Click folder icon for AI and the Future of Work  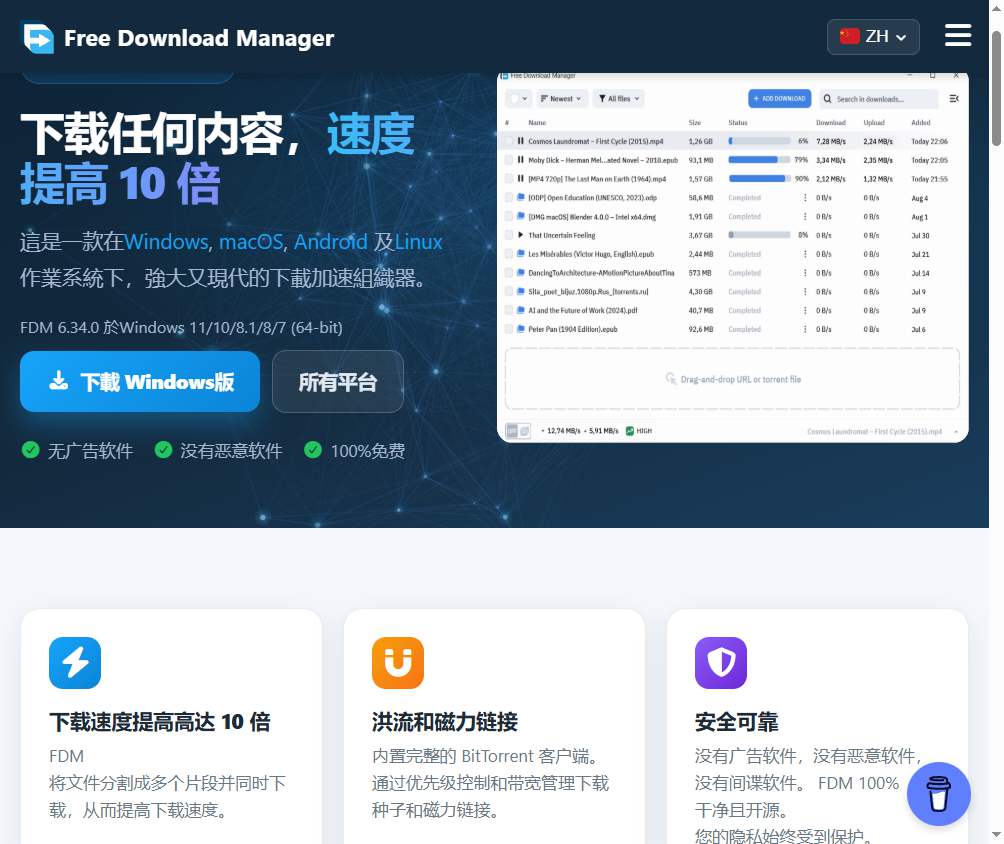(x=521, y=310)
